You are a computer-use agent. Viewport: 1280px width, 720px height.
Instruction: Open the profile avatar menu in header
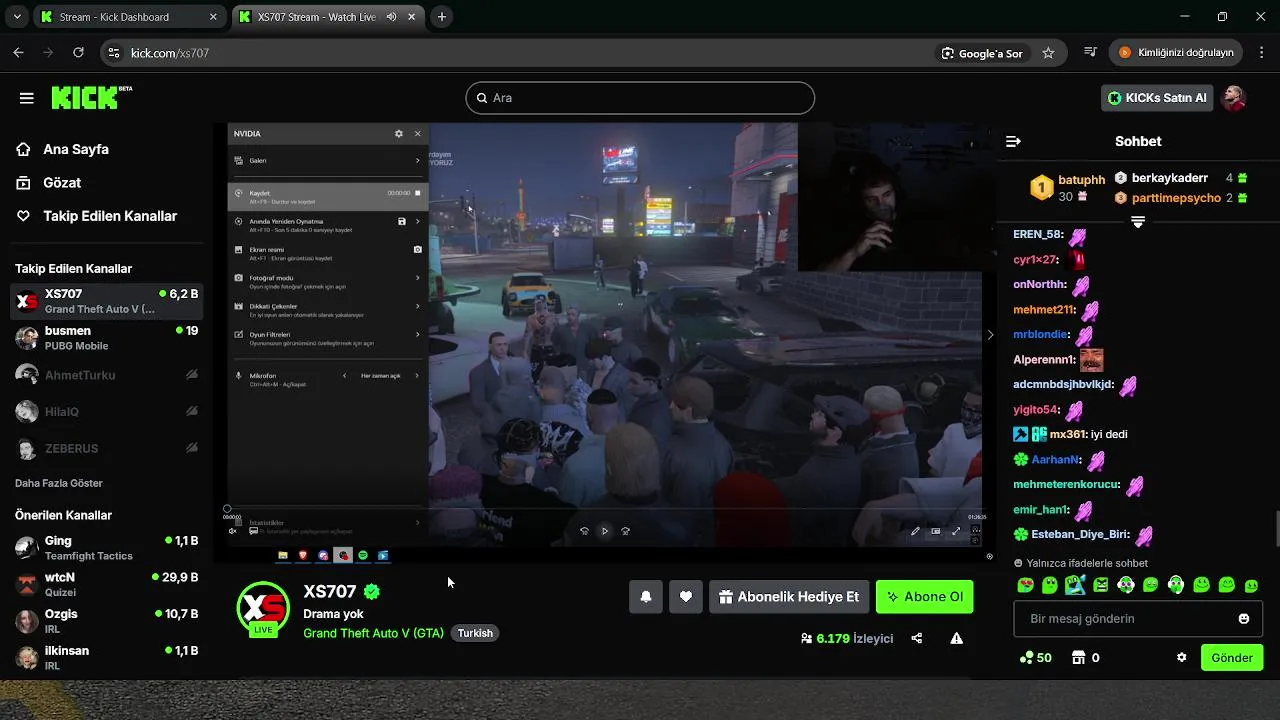point(1235,98)
